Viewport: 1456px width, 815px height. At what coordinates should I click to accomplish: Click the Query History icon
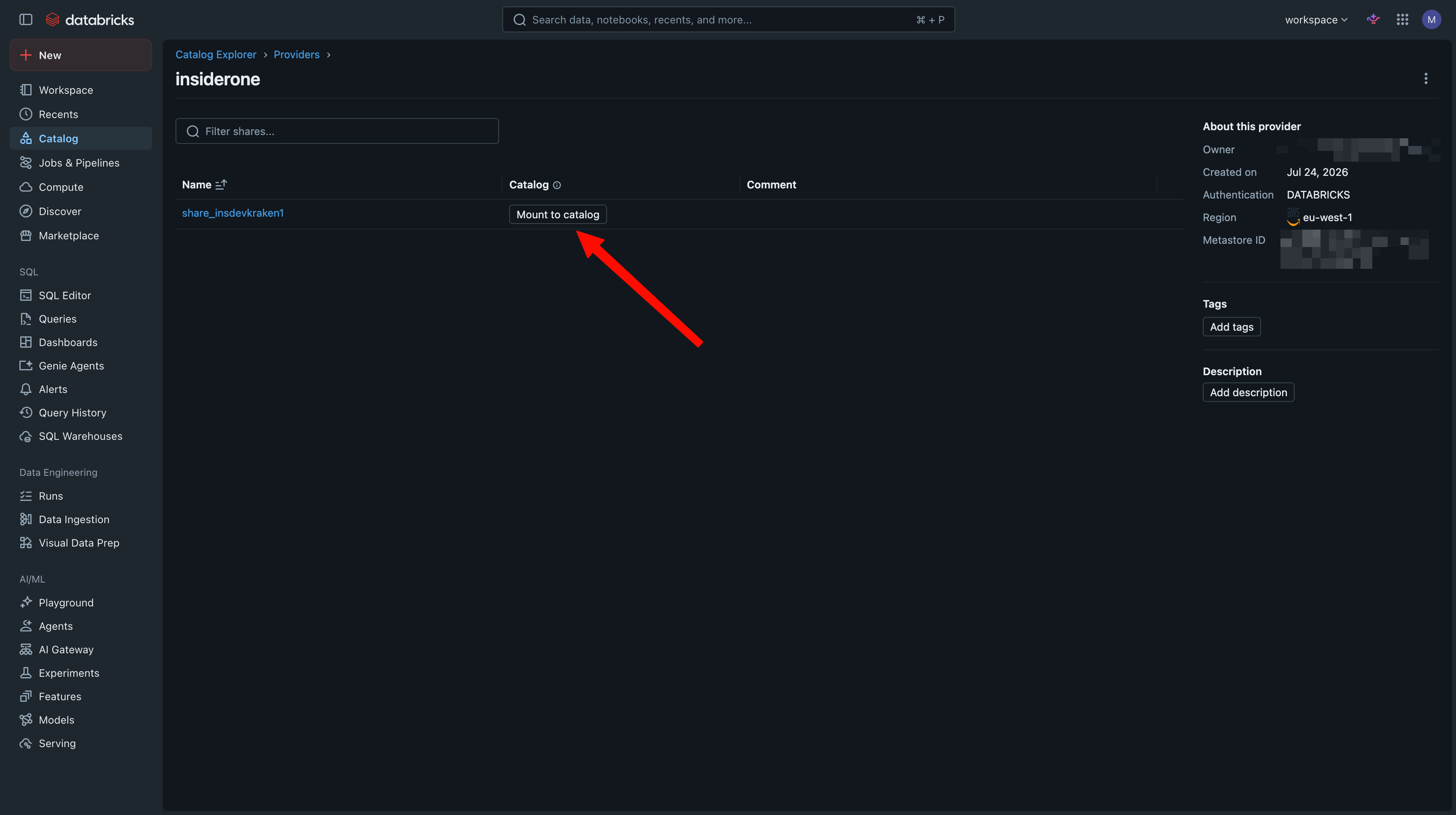tap(26, 413)
